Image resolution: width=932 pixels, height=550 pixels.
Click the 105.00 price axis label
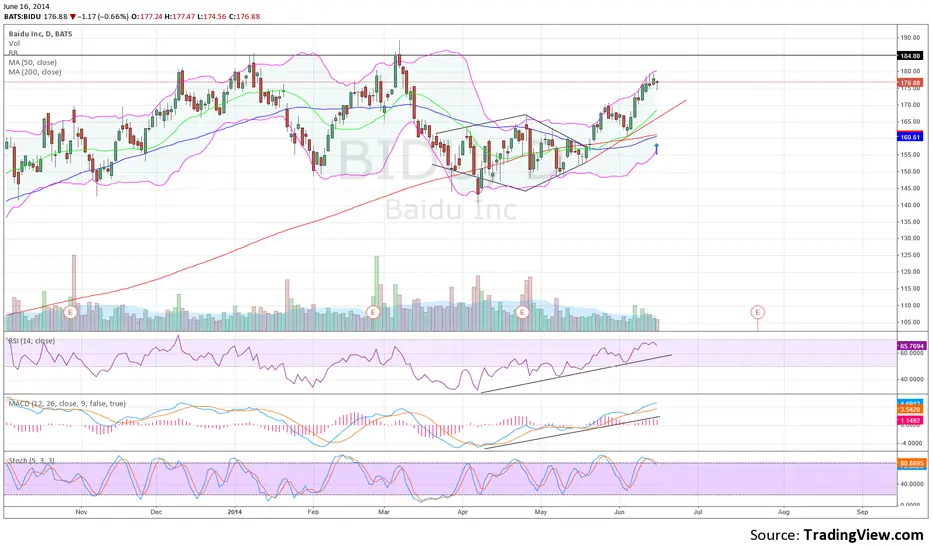(910, 322)
